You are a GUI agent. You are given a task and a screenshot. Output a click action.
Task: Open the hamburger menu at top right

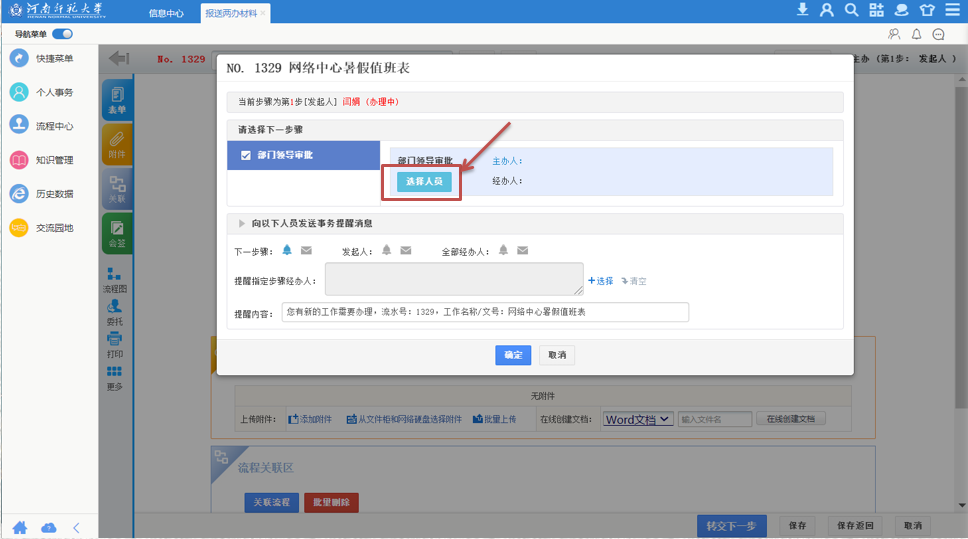(x=952, y=11)
